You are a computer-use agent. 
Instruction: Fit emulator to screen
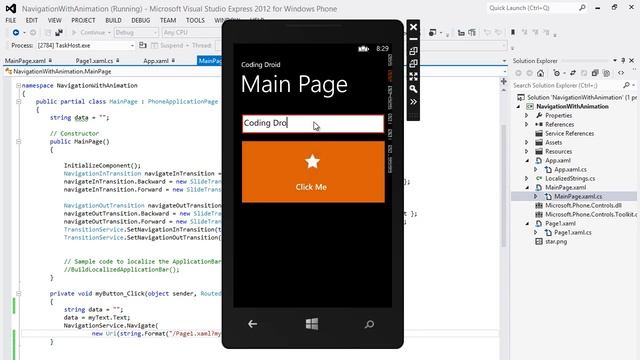pyautogui.click(x=413, y=76)
